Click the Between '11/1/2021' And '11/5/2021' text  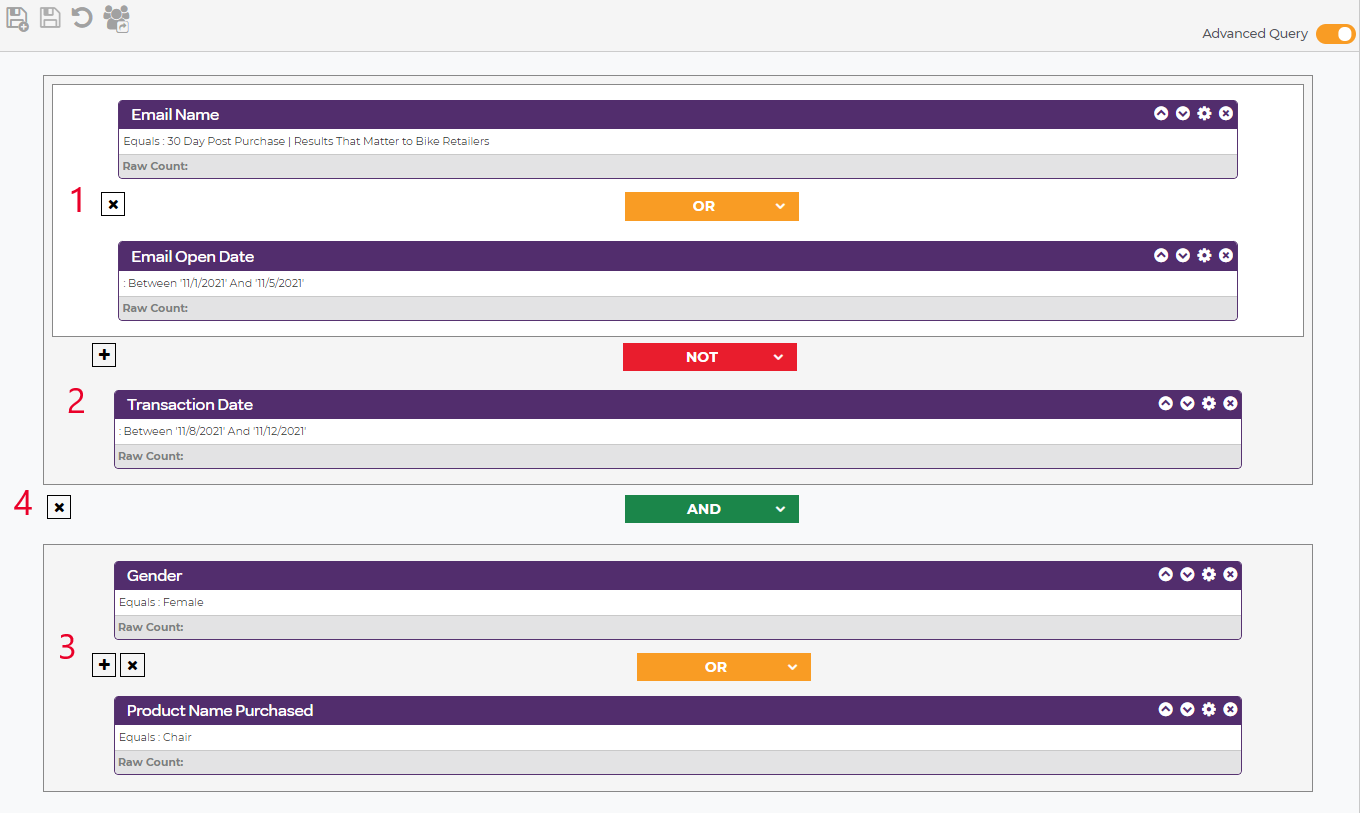pos(213,284)
